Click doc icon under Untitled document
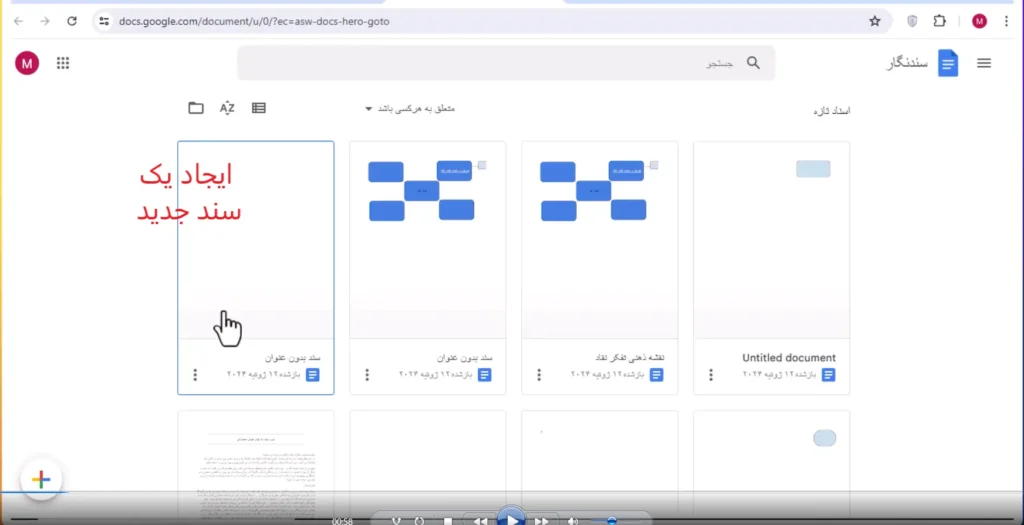The image size is (1024, 525). [829, 375]
